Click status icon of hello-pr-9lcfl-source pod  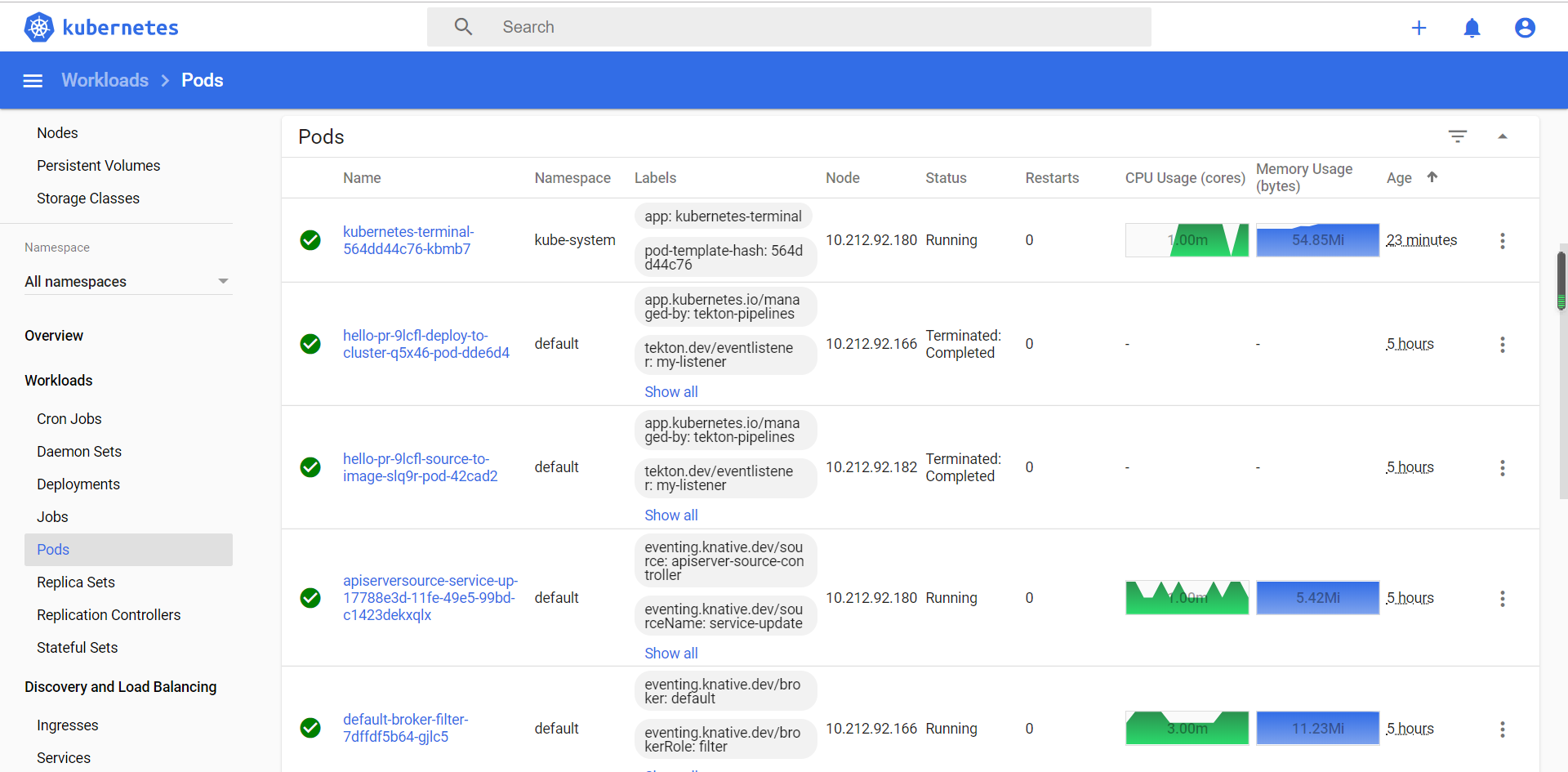click(x=310, y=467)
